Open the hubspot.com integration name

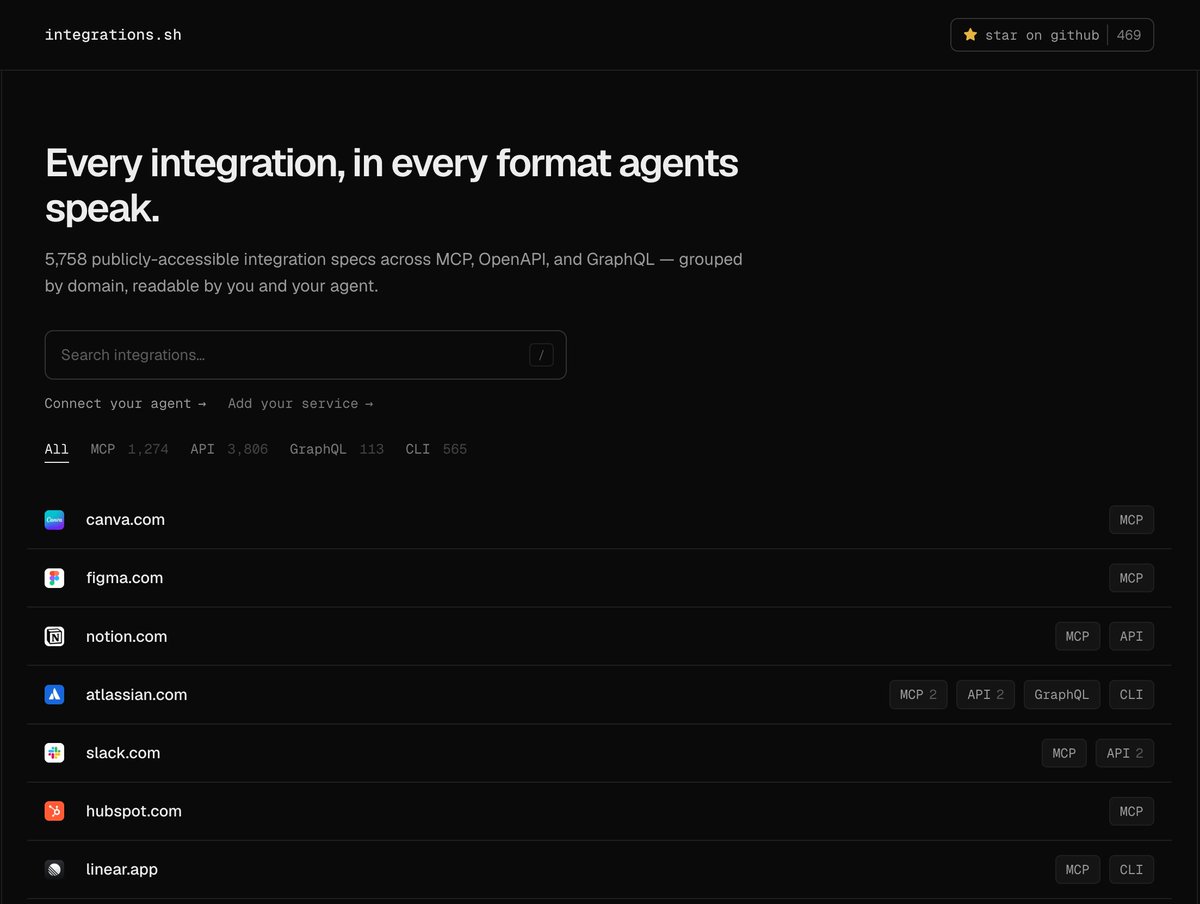pyautogui.click(x=134, y=811)
